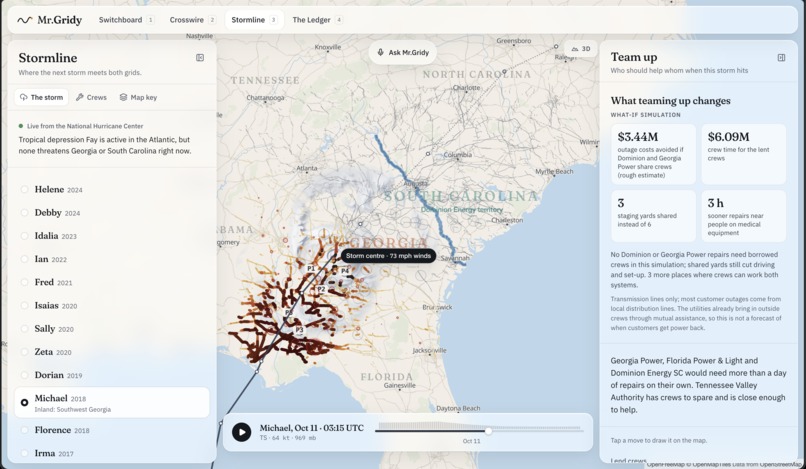Viewport: 806px width, 469px height.
Task: Click the Mr.Gridy wave logo icon
Action: click(x=24, y=20)
